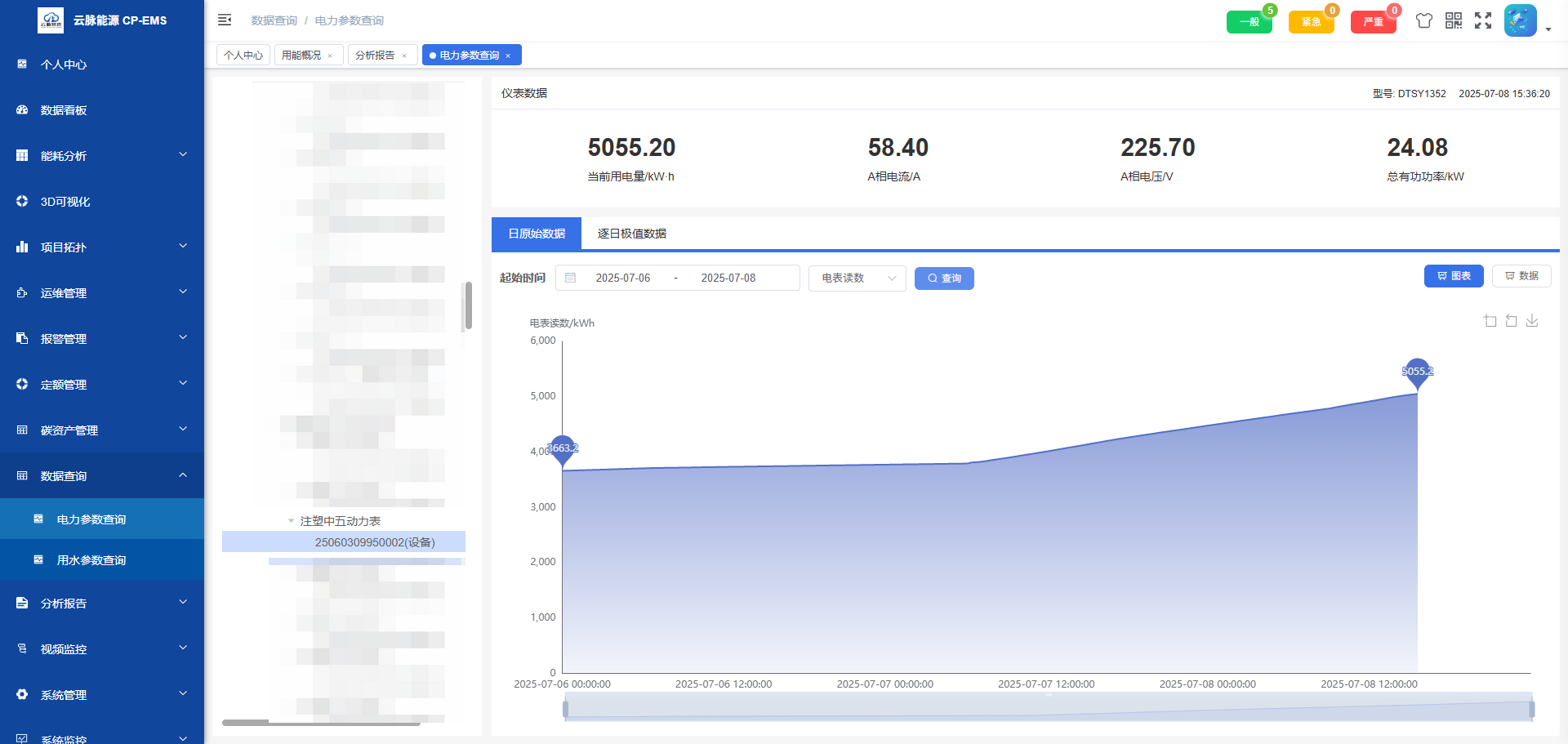Click 视频监控 sidebar icon
Image resolution: width=1568 pixels, height=744 pixels.
click(x=22, y=648)
